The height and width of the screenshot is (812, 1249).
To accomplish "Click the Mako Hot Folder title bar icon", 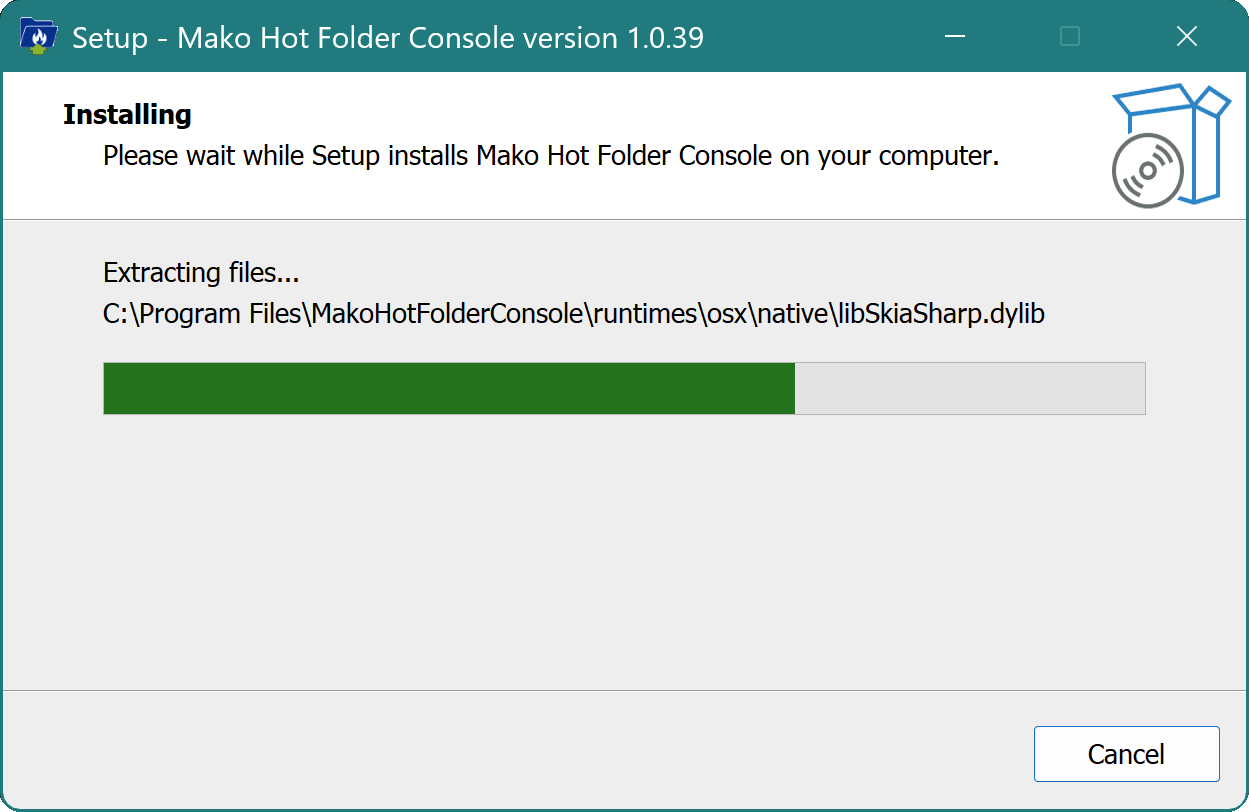I will (38, 37).
